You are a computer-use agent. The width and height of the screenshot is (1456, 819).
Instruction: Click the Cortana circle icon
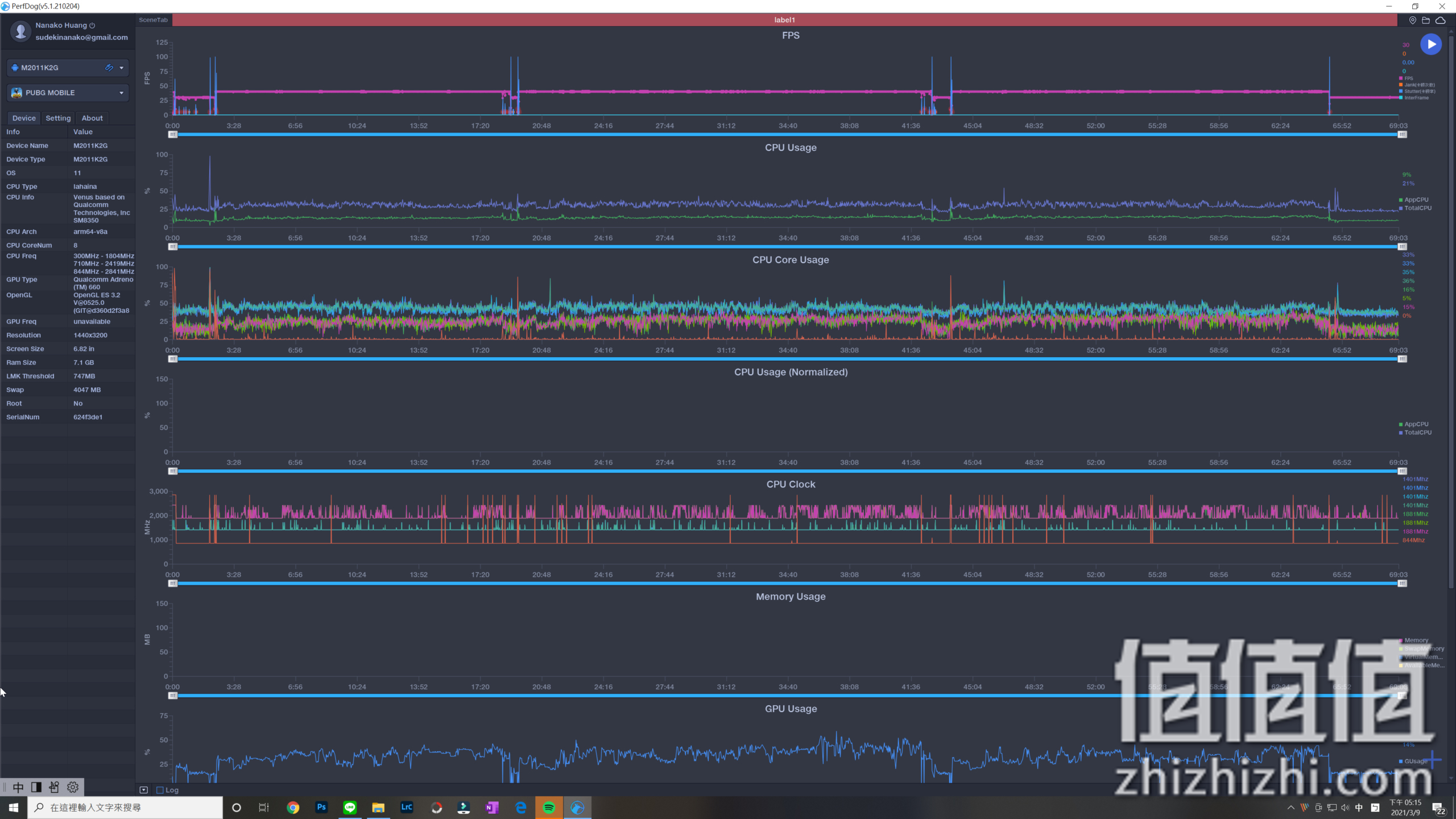pos(237,808)
